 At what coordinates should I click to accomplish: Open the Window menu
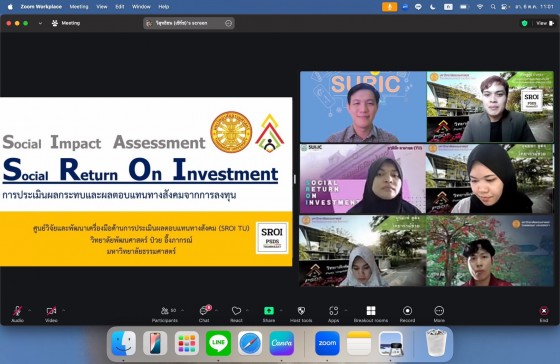141,6
